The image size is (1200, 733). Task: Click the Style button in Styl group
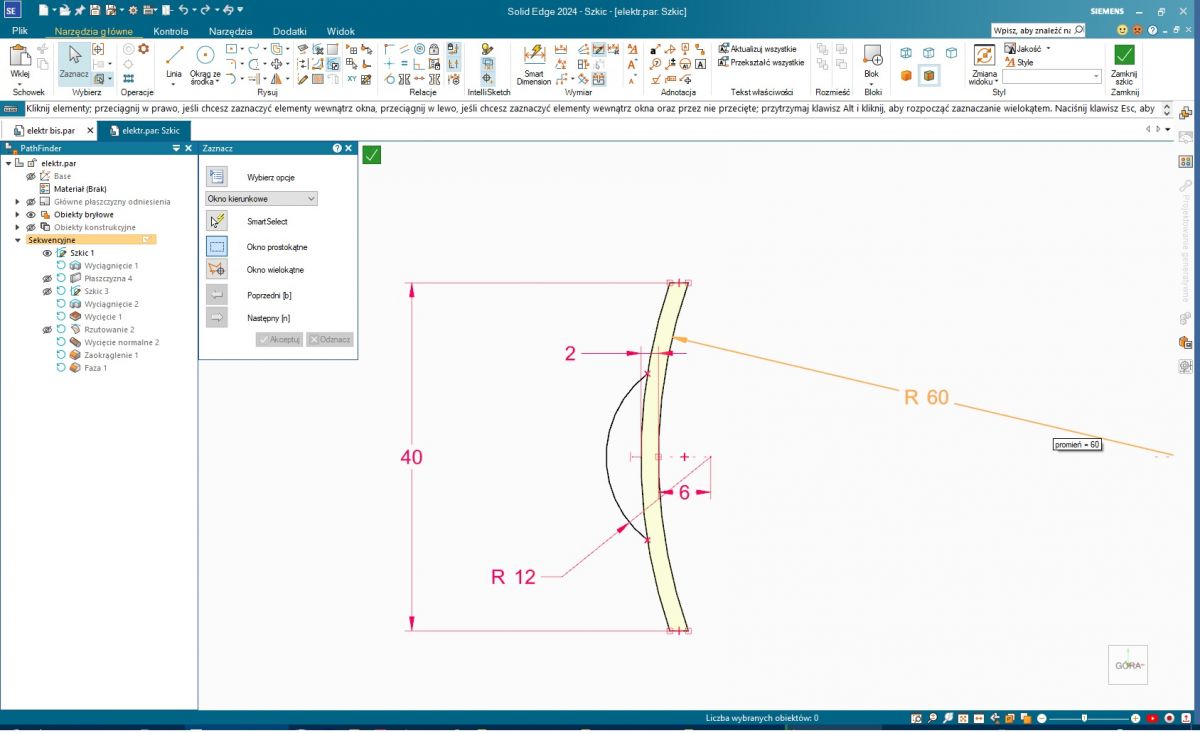[x=1019, y=62]
